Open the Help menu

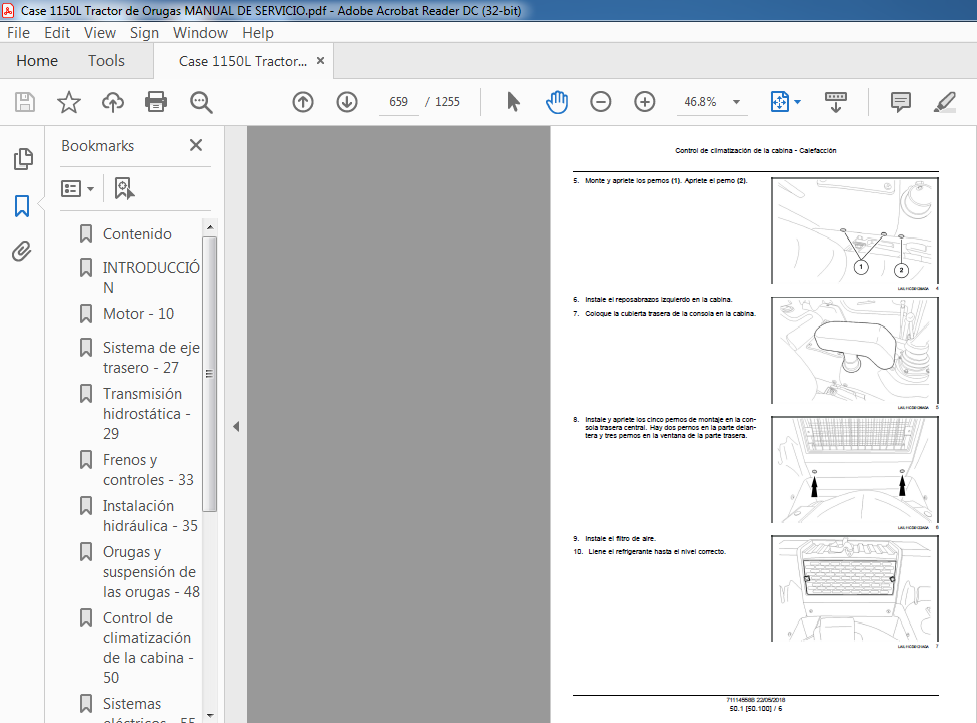click(x=257, y=32)
